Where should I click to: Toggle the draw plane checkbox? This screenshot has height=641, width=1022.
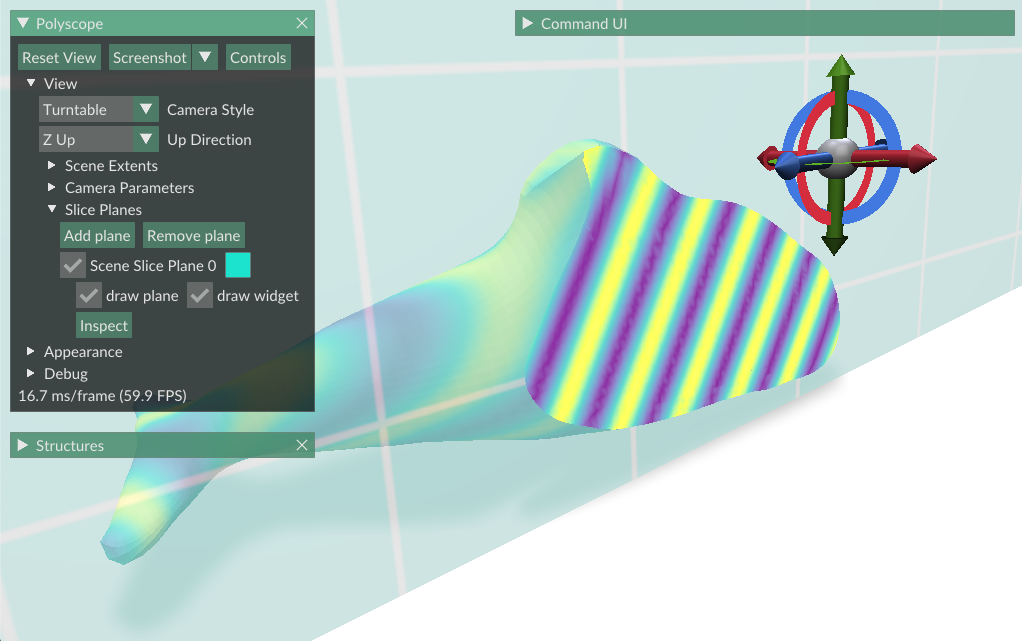pyautogui.click(x=88, y=295)
